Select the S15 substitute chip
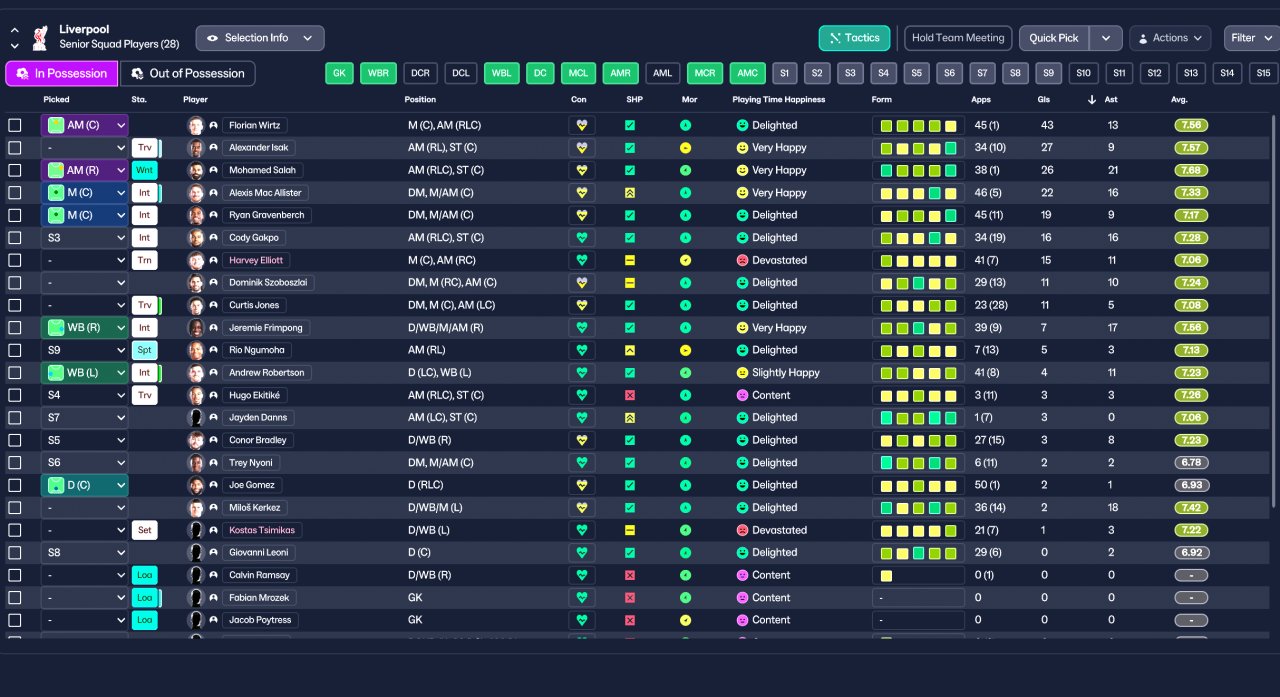Image resolution: width=1280 pixels, height=697 pixels. 1264,73
